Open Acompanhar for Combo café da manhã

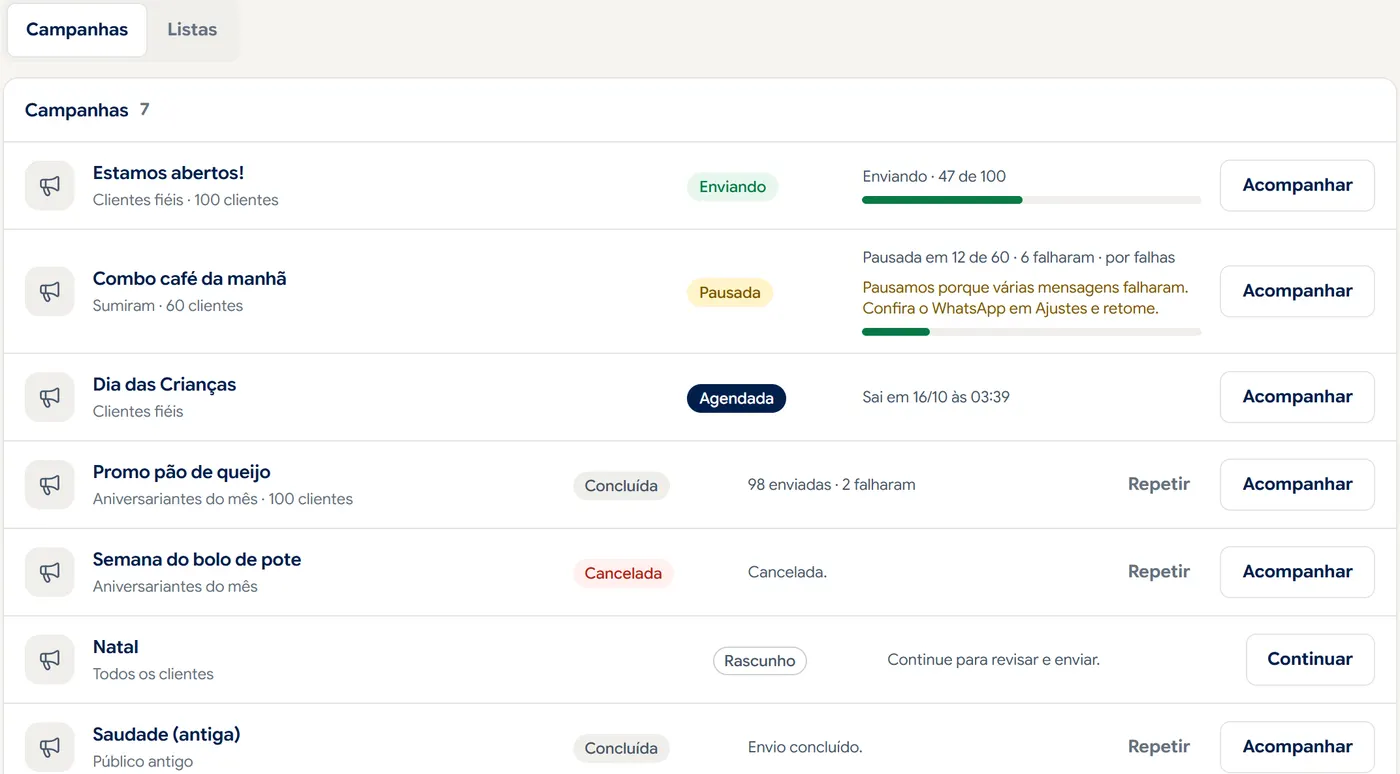coord(1297,291)
